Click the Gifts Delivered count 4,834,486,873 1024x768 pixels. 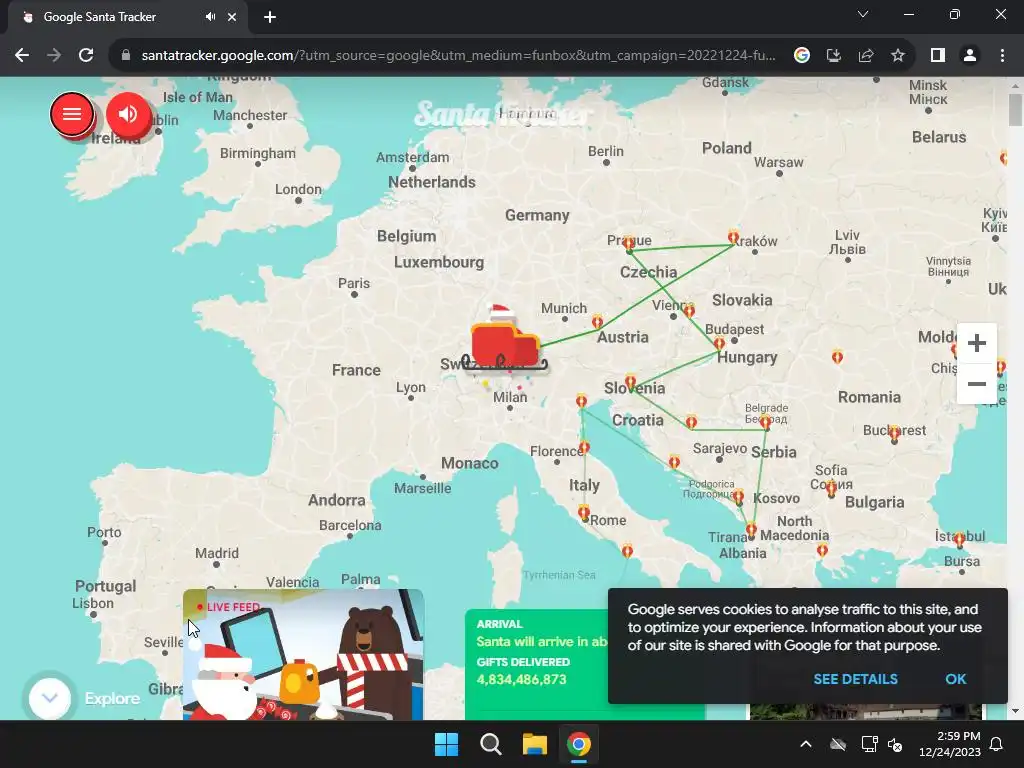(x=521, y=679)
